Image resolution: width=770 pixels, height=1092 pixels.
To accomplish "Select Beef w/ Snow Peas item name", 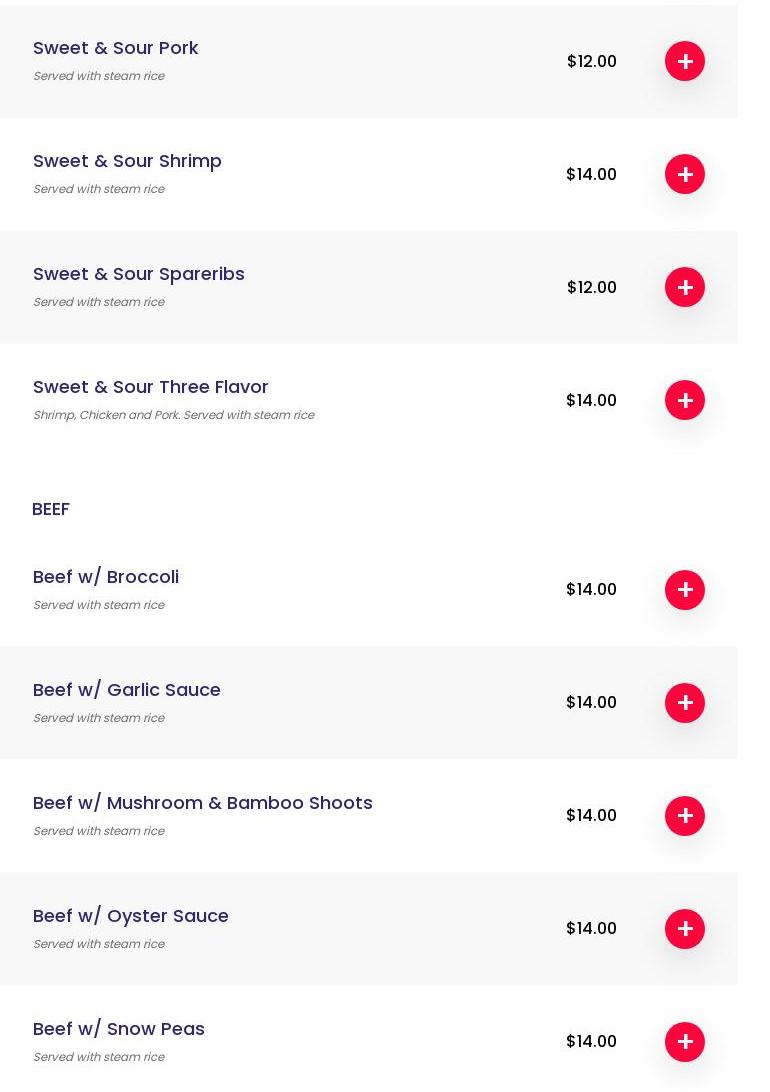I will click(119, 1029).
